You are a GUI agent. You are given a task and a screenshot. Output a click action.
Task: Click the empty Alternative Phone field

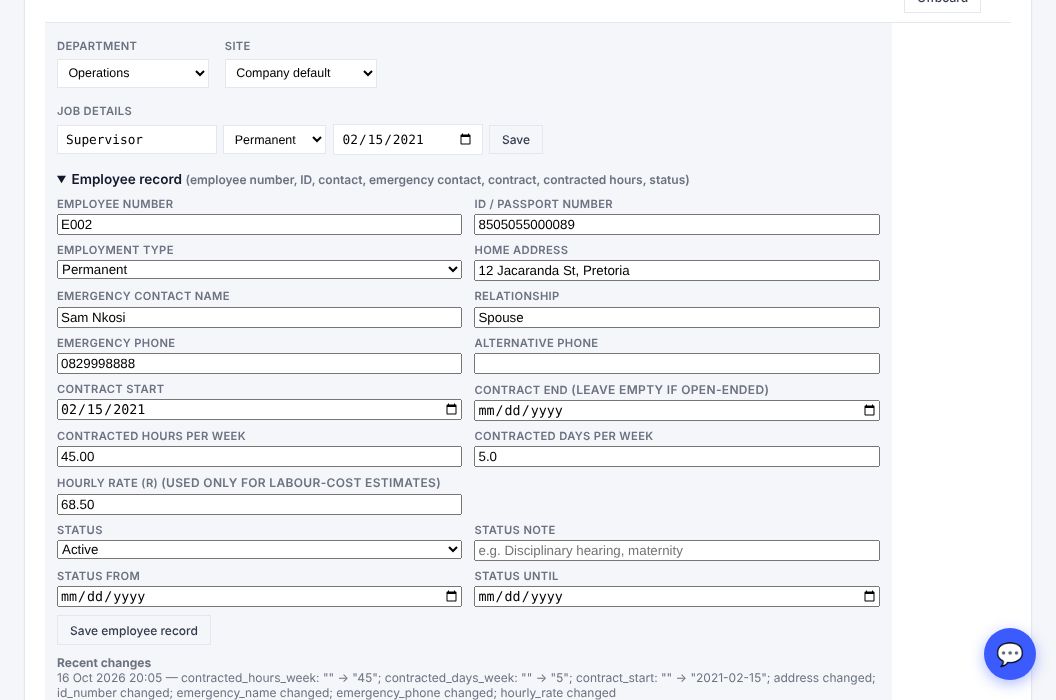click(677, 363)
